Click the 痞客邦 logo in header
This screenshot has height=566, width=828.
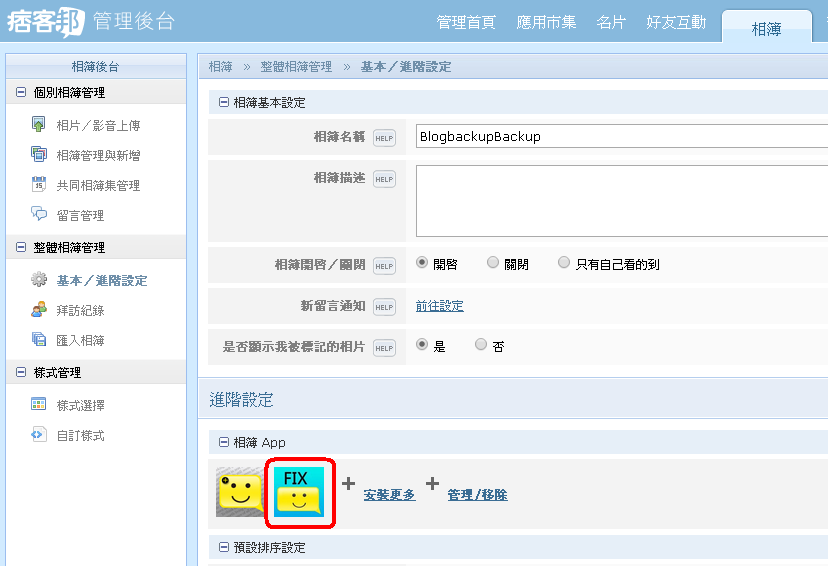click(x=45, y=22)
